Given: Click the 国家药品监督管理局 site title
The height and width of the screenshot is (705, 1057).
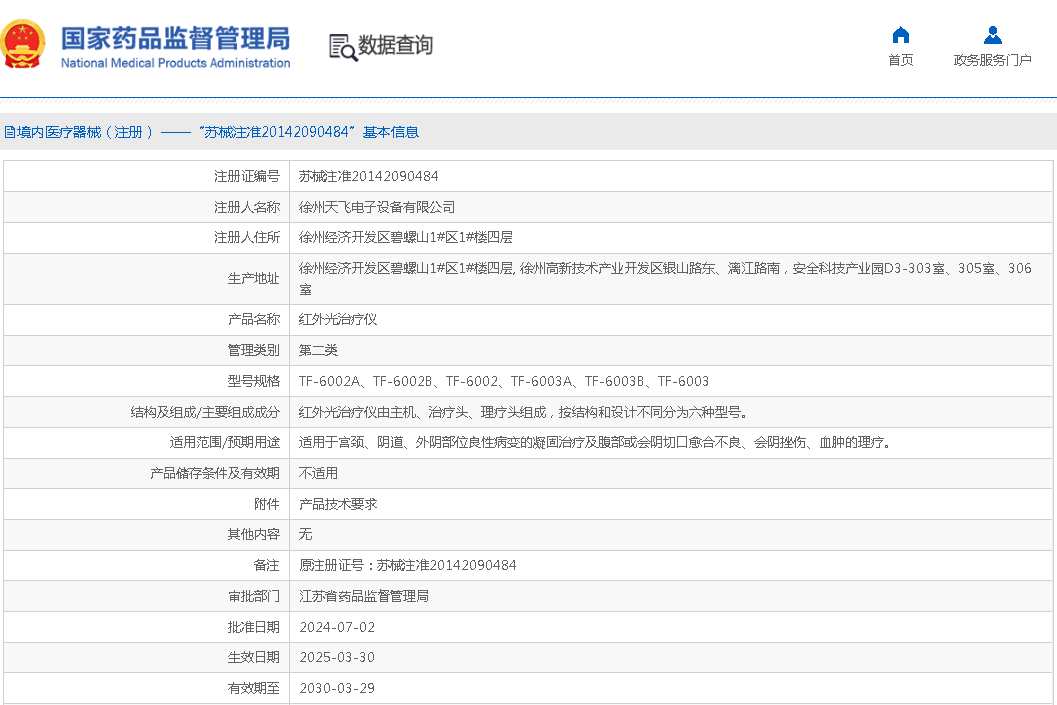Looking at the screenshot, I should coord(175,38).
